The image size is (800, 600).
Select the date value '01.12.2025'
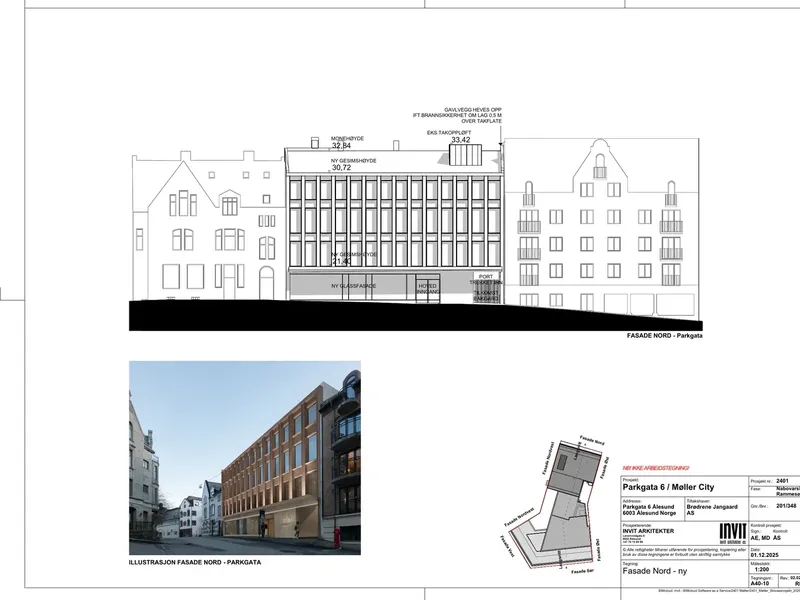(x=765, y=556)
